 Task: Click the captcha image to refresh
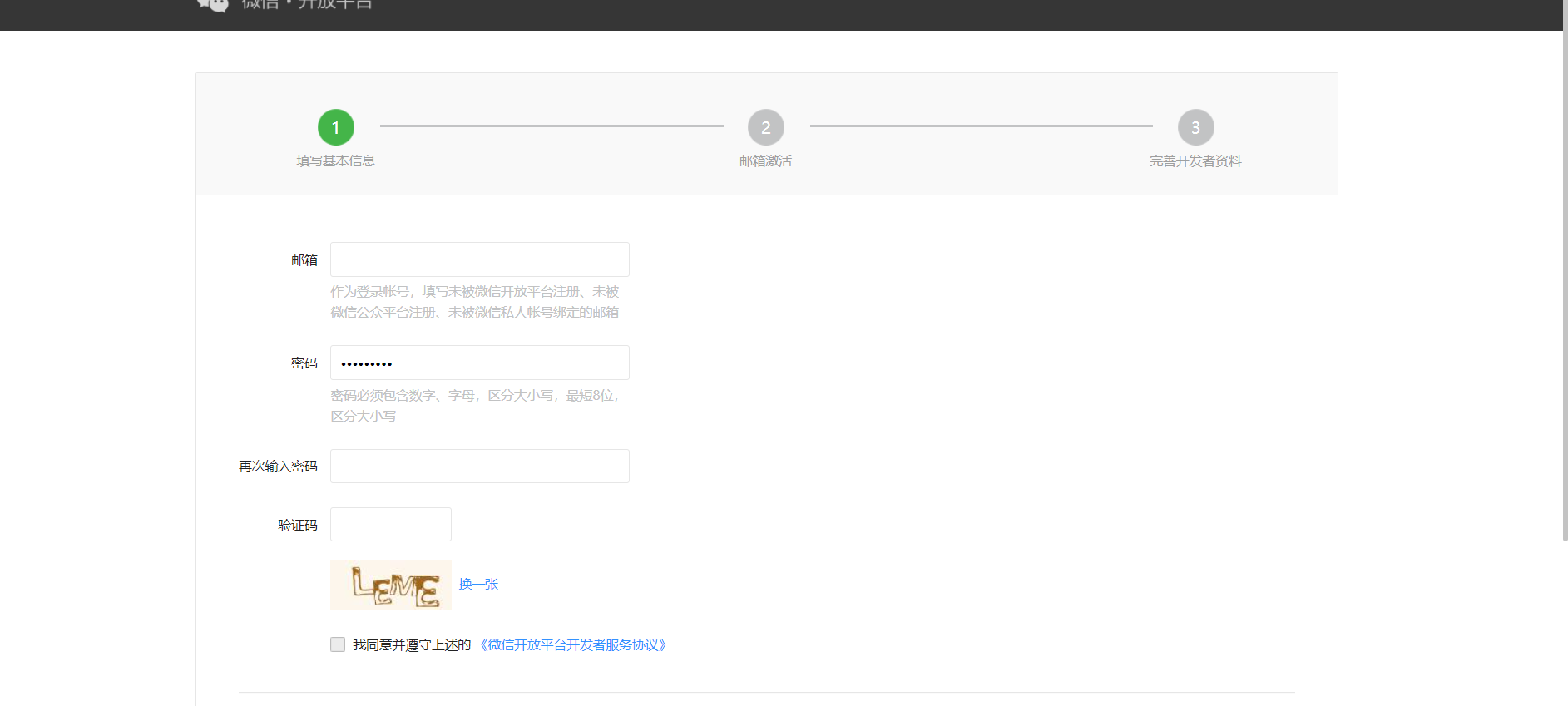(x=391, y=585)
